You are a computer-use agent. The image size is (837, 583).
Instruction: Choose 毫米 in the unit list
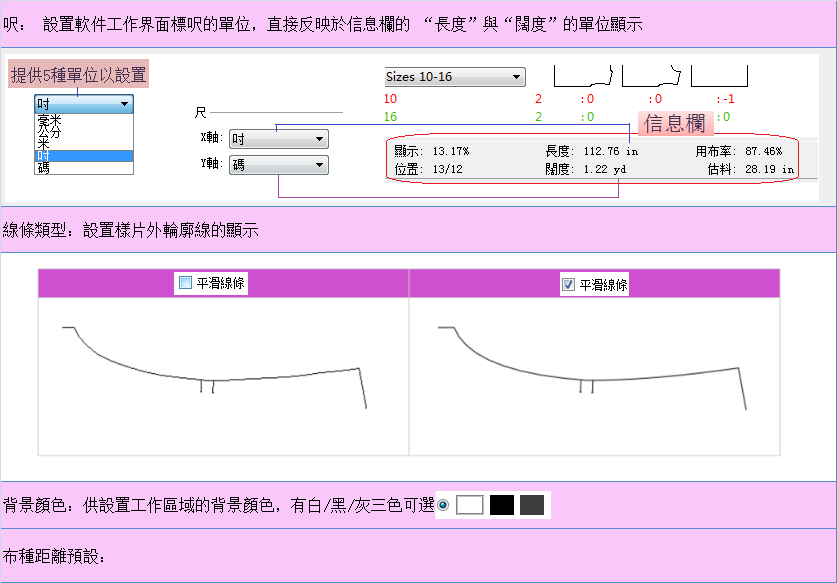pyautogui.click(x=49, y=120)
